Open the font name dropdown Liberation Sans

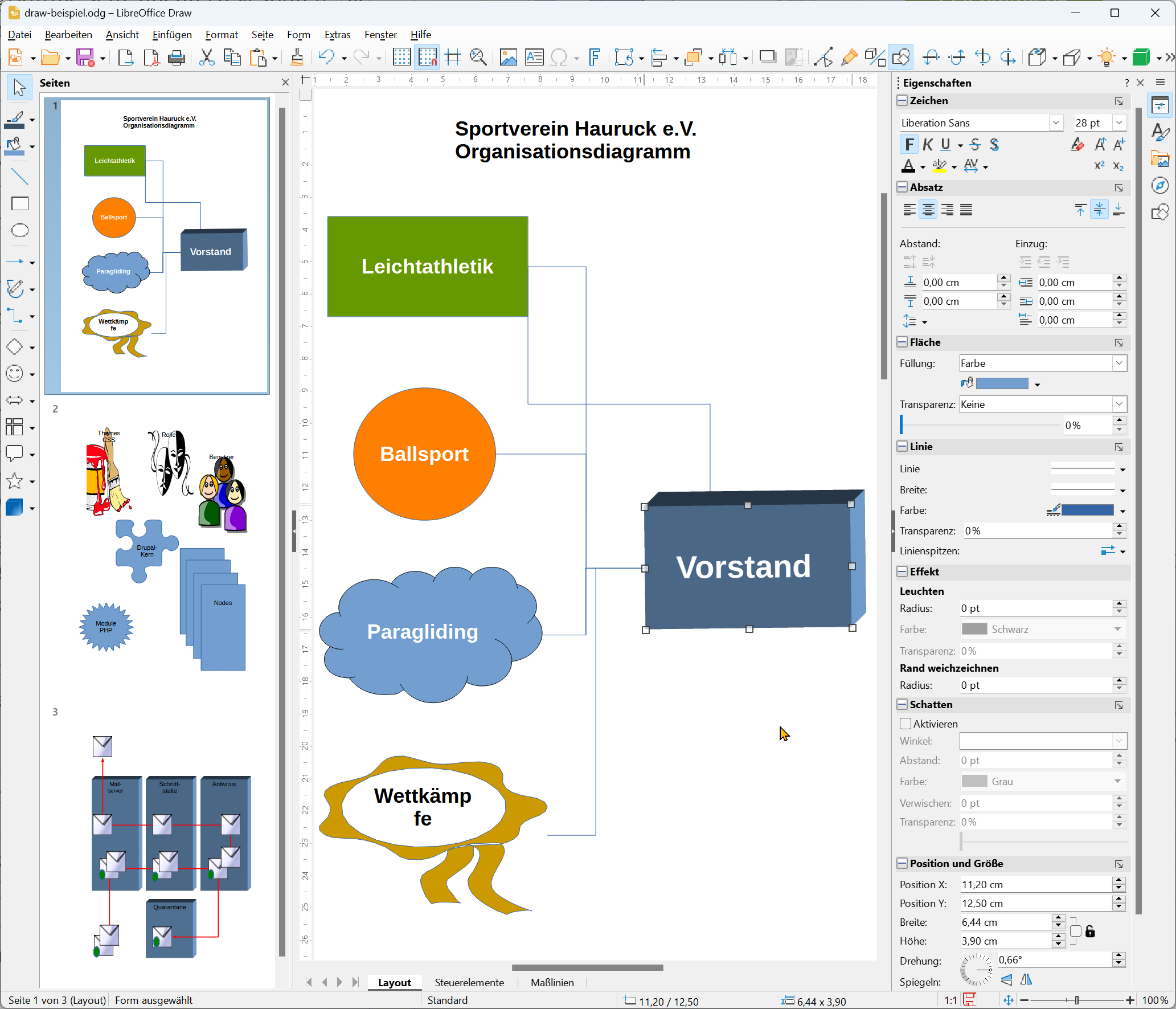coord(1056,122)
